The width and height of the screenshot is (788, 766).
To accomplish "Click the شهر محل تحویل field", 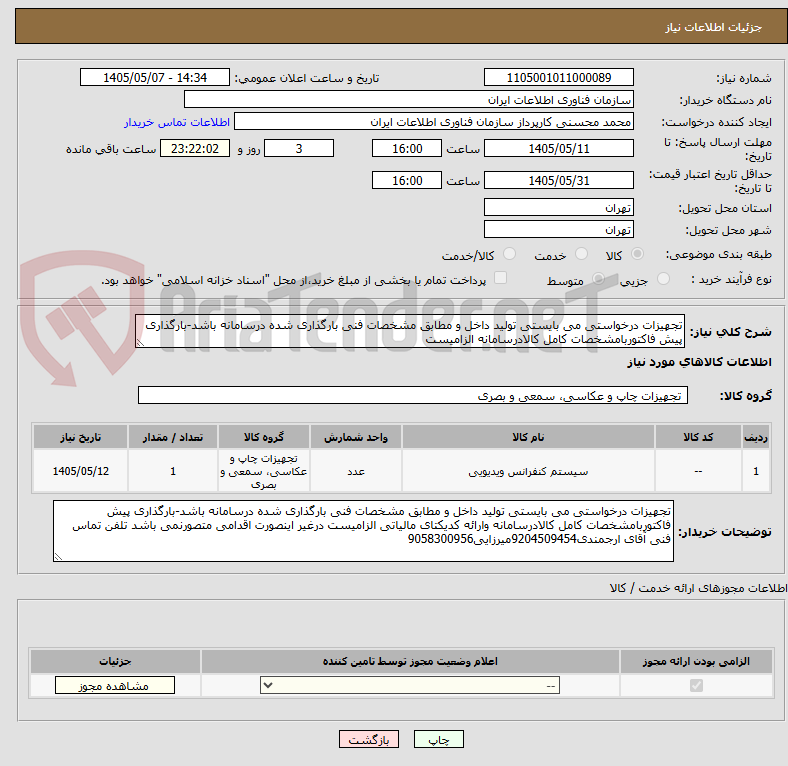I will [558, 230].
